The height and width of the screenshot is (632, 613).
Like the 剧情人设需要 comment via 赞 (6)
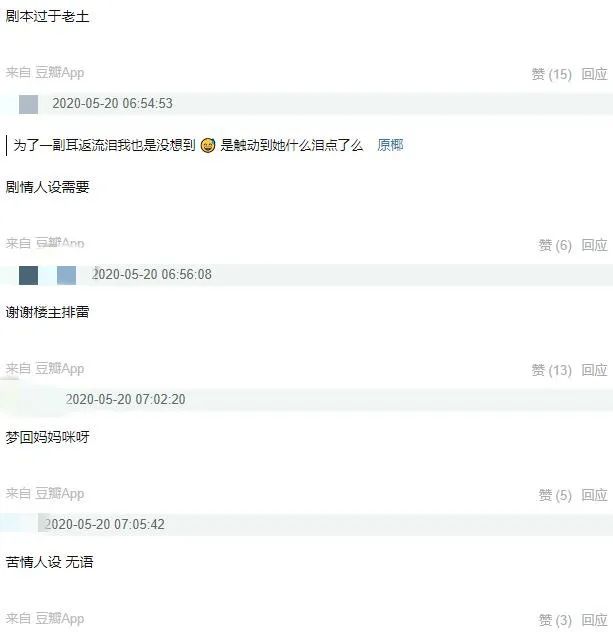click(555, 245)
